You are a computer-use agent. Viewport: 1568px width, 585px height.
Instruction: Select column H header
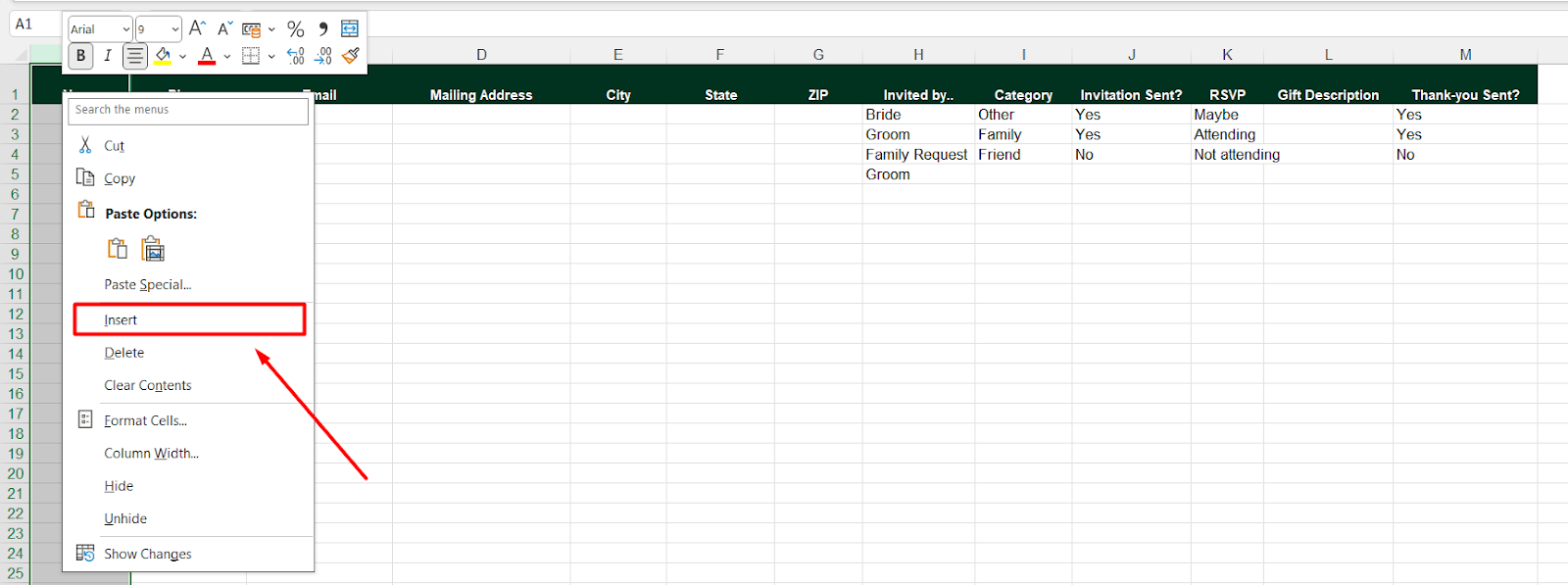[918, 55]
